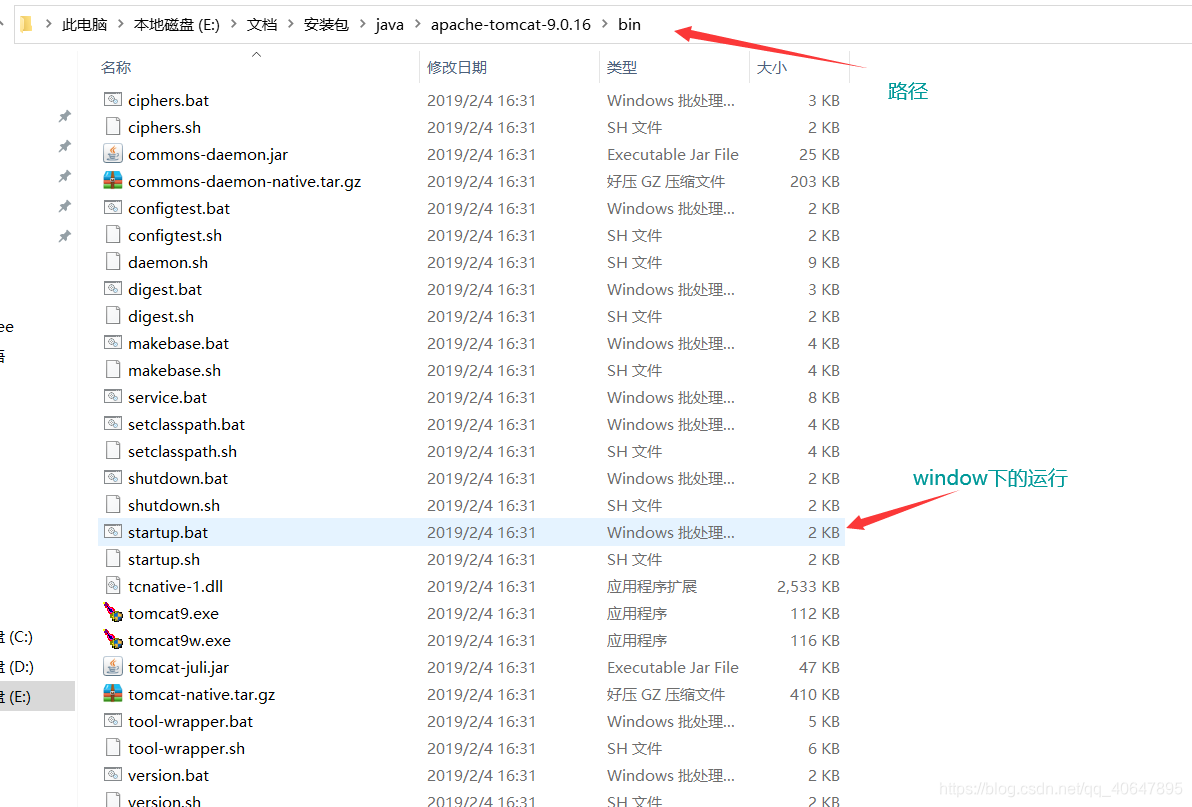
Task: Click the service.bat file icon
Action: 113,397
